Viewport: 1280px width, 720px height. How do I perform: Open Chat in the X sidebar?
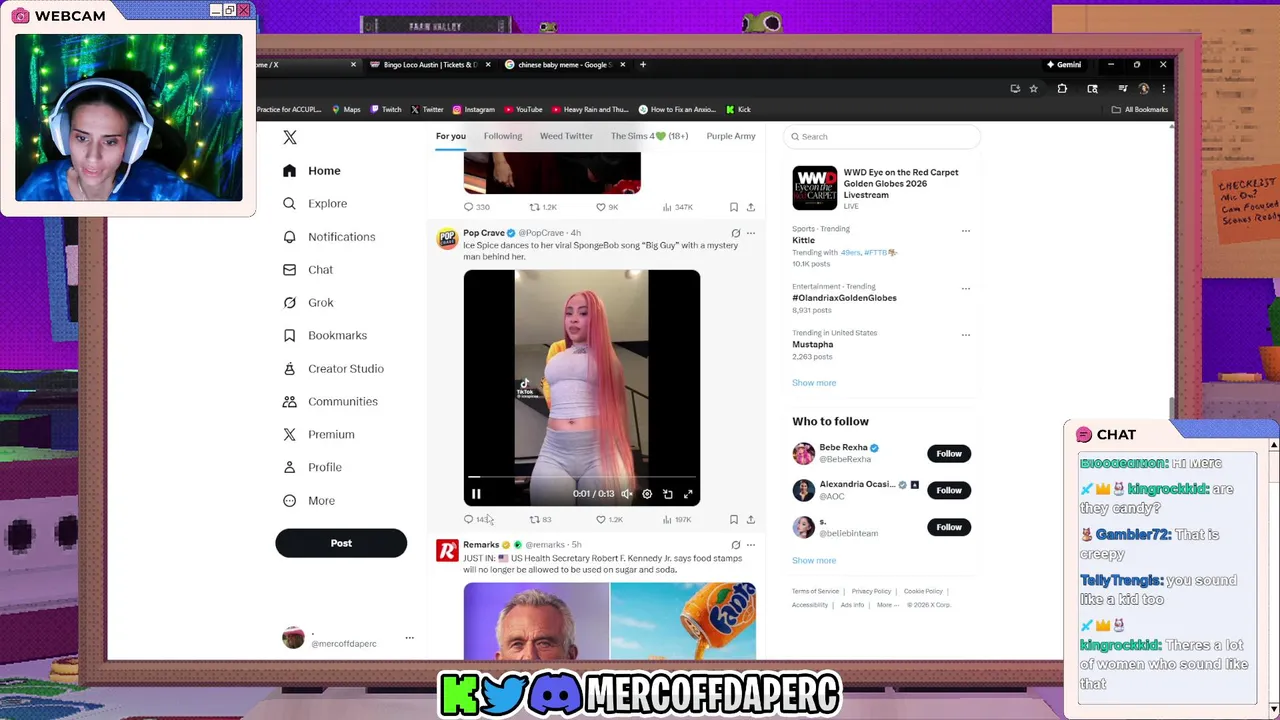tap(308, 270)
